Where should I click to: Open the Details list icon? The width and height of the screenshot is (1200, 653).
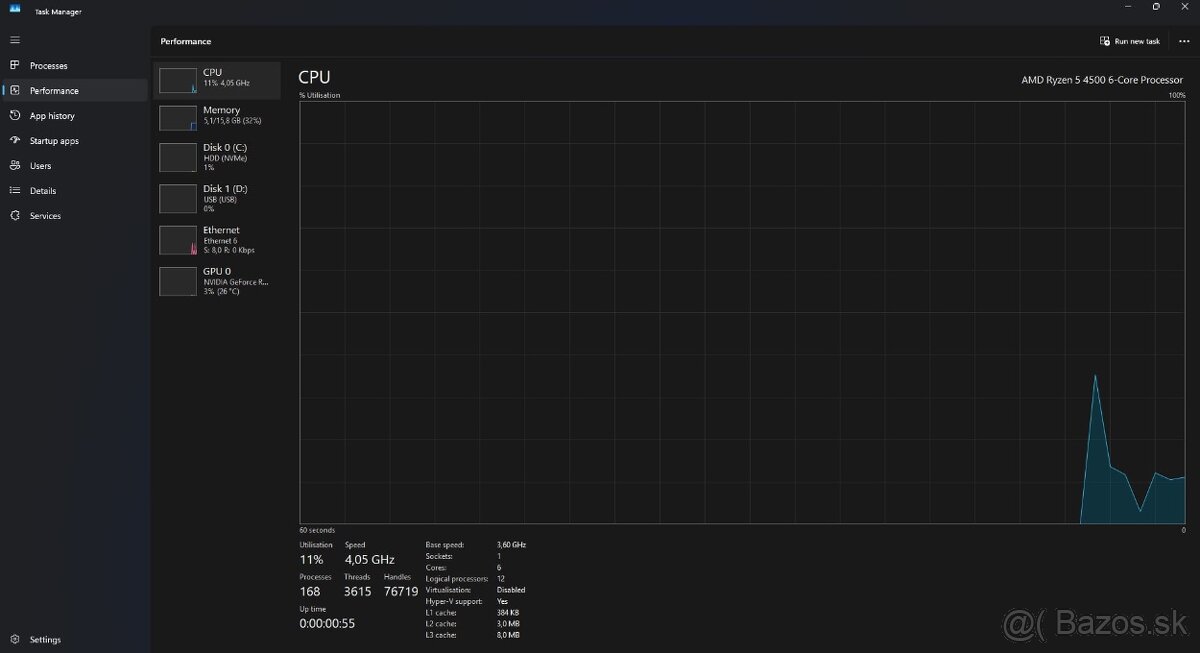point(15,191)
